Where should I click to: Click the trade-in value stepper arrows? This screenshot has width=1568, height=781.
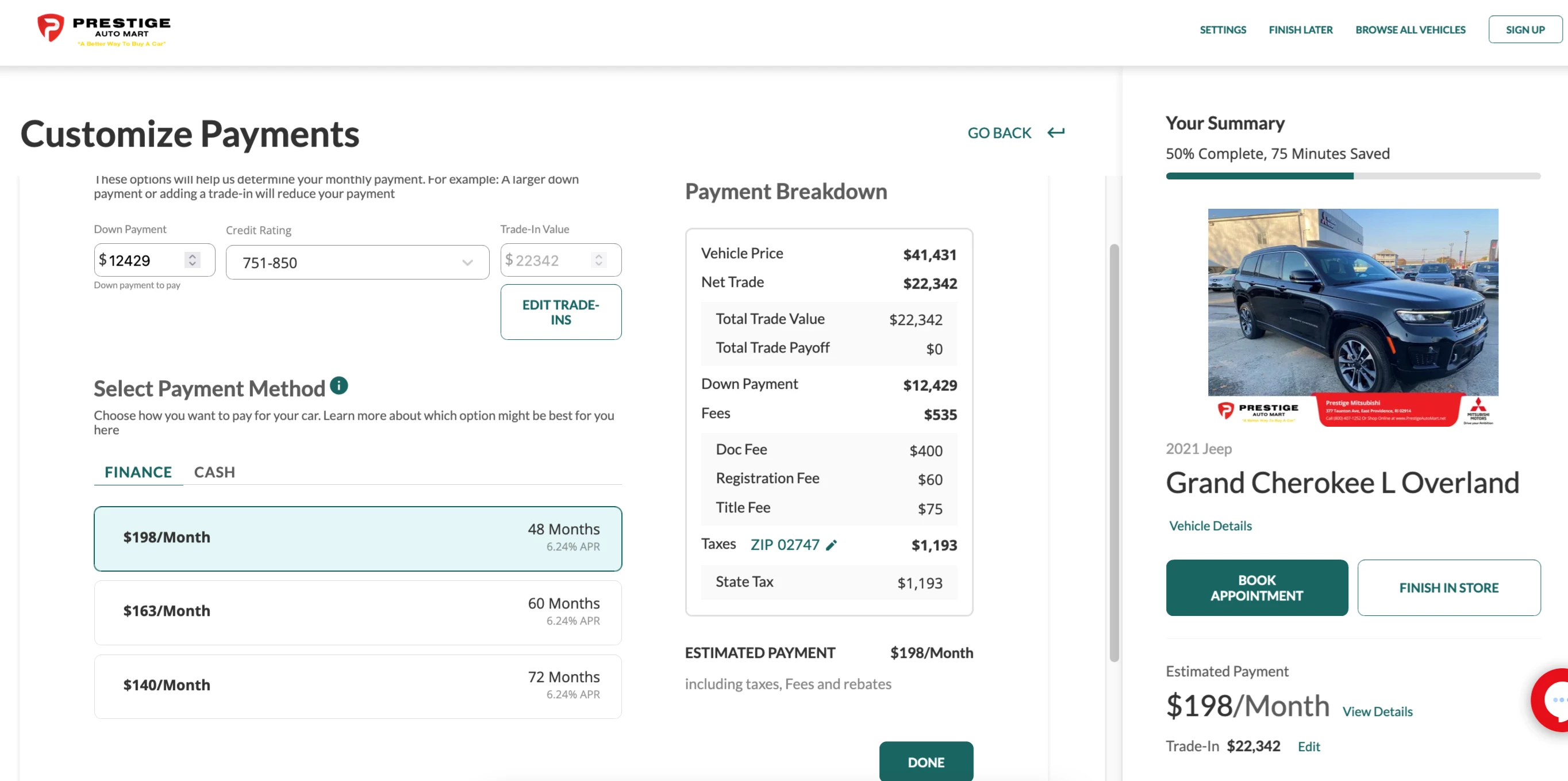[599, 260]
